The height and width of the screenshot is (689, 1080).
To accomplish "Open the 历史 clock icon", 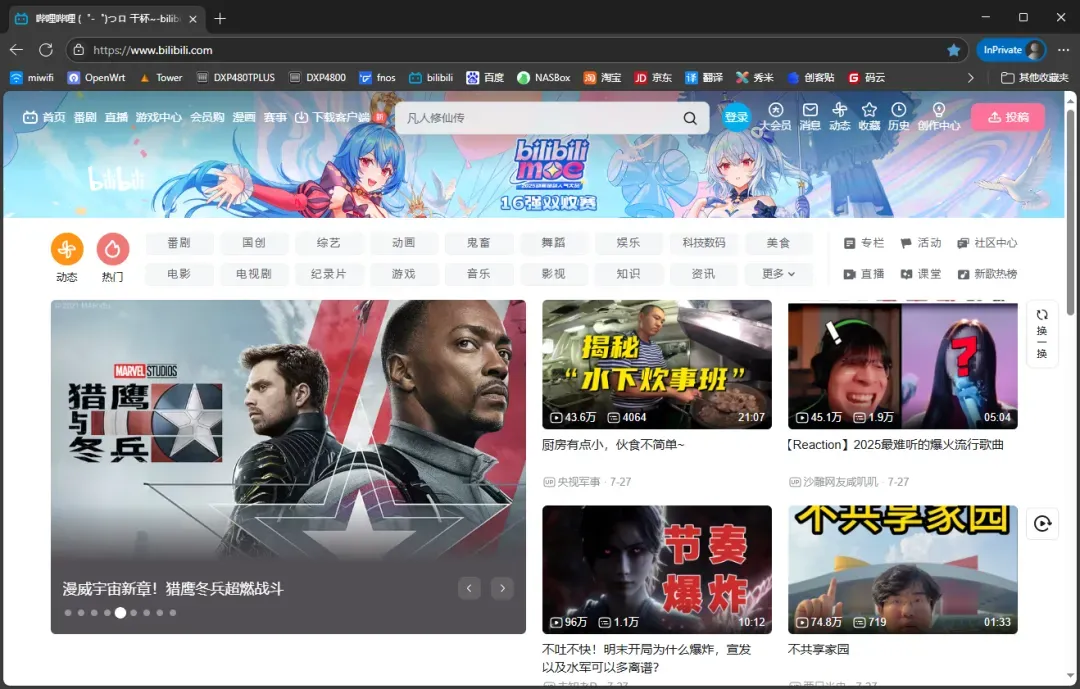I will [x=899, y=116].
